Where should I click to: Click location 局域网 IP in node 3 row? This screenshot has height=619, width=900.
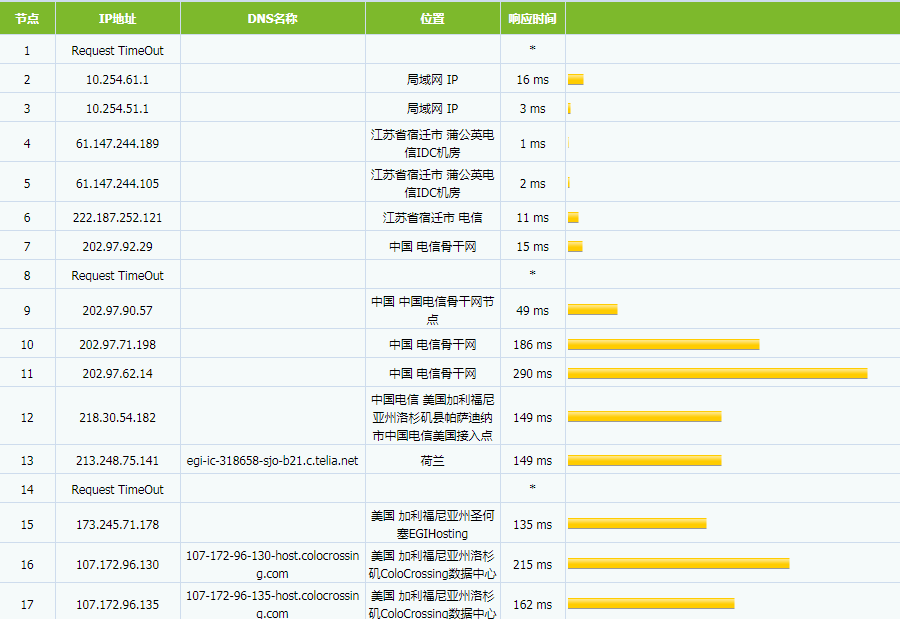pos(432,109)
